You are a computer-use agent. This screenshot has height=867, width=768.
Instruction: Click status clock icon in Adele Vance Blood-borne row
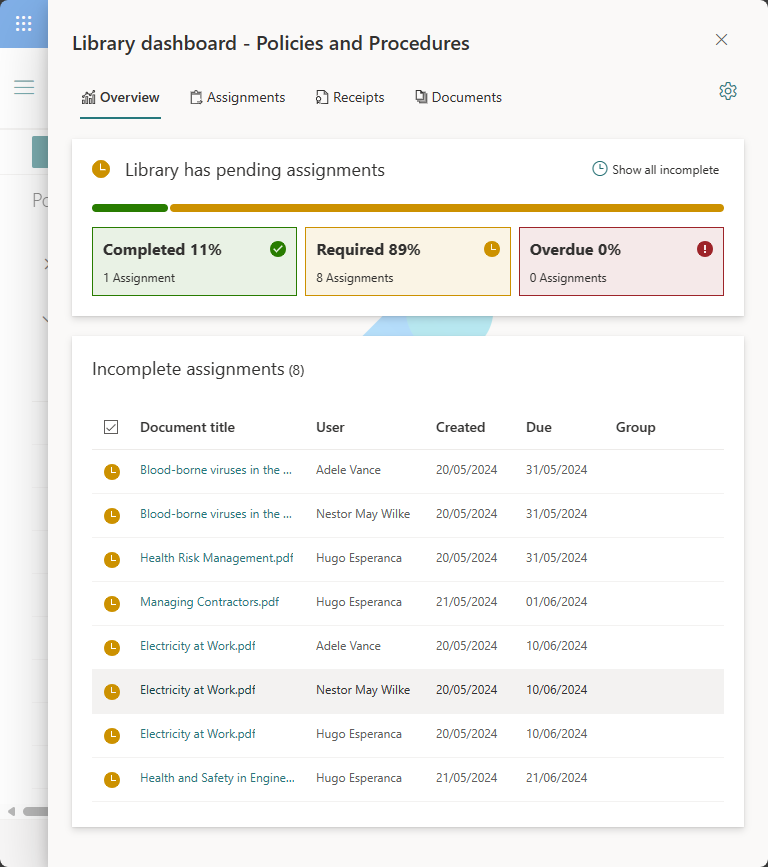tap(112, 472)
